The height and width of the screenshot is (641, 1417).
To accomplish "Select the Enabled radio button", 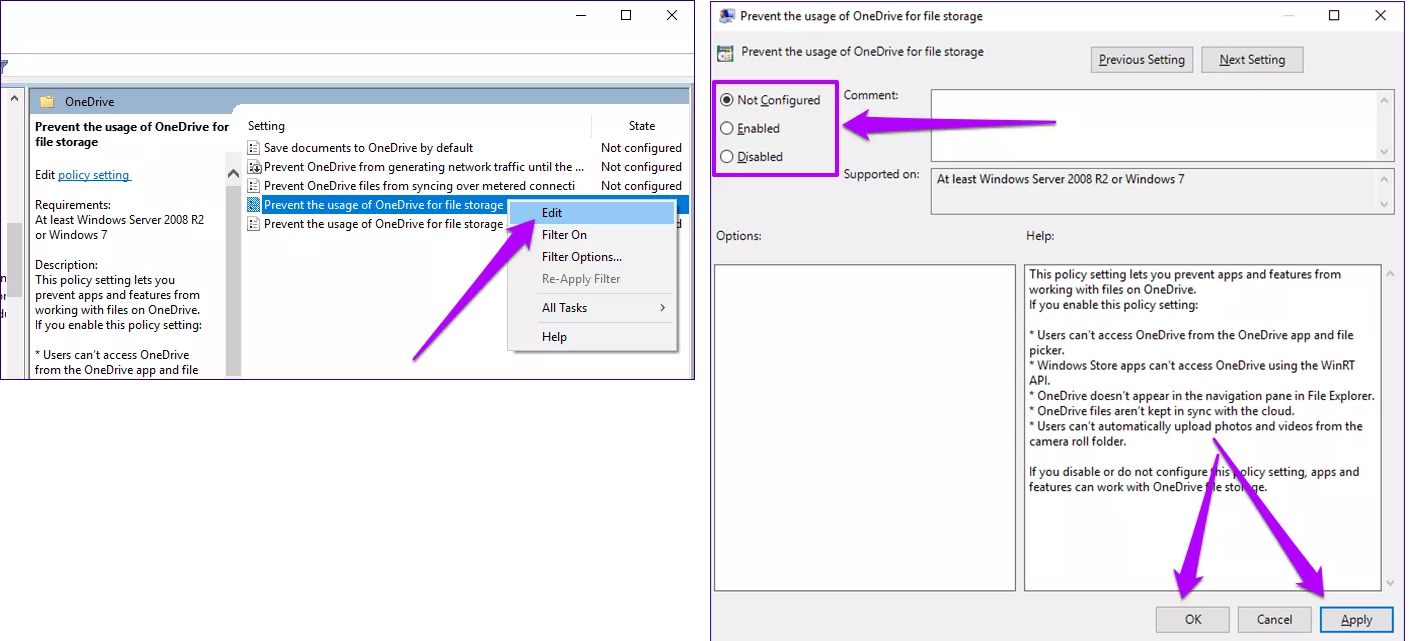I will tap(727, 128).
